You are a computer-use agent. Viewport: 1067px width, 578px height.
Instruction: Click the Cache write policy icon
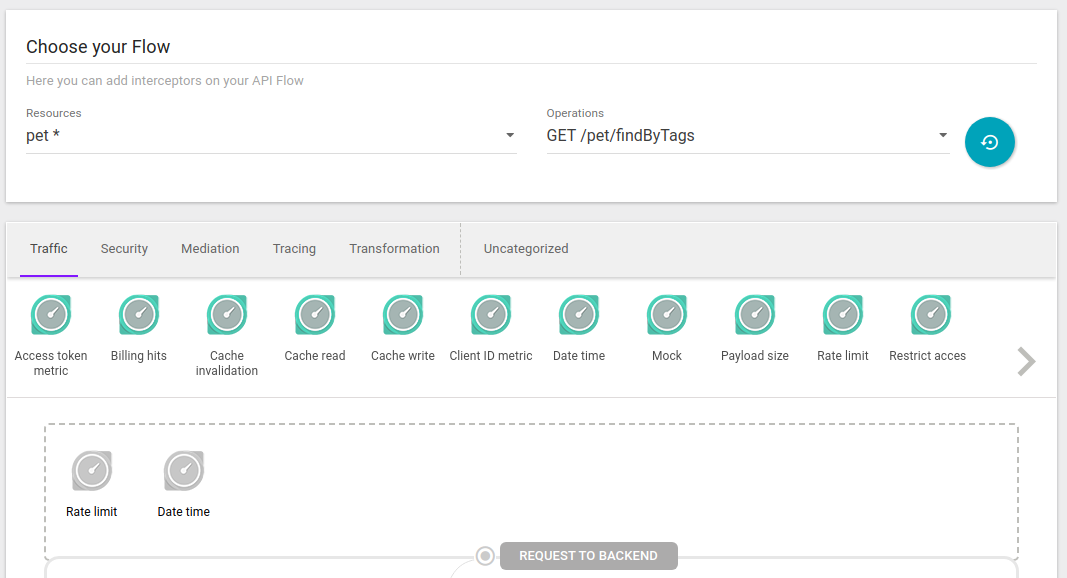[402, 314]
